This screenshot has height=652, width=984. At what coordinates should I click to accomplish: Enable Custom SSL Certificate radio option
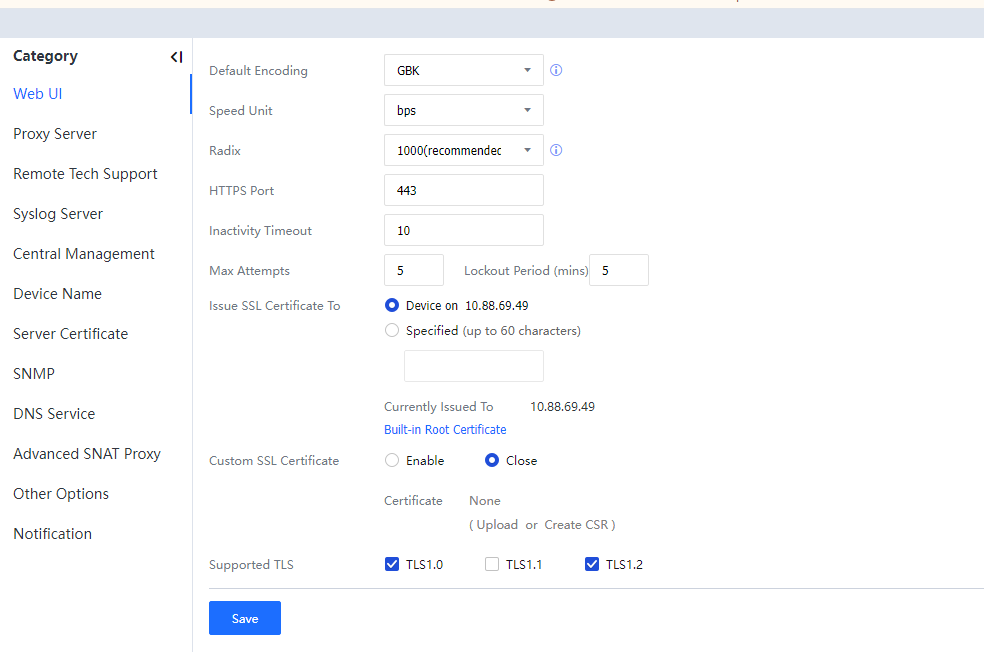coord(392,460)
